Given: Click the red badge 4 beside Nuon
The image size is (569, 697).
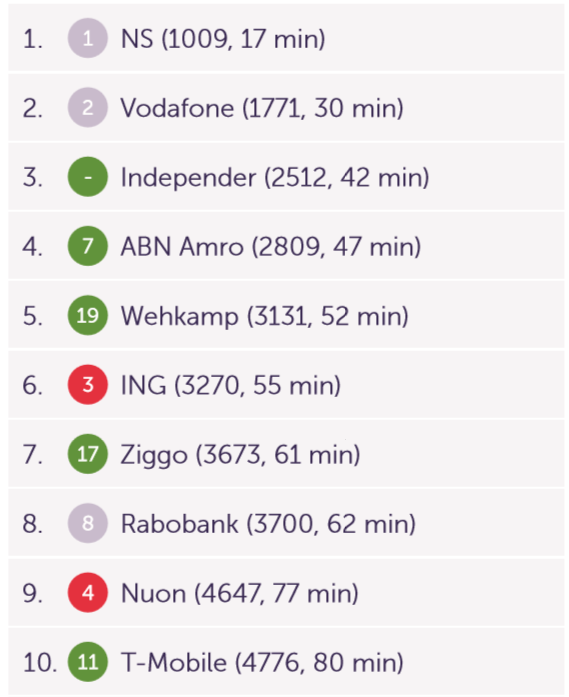Looking at the screenshot, I should [88, 593].
